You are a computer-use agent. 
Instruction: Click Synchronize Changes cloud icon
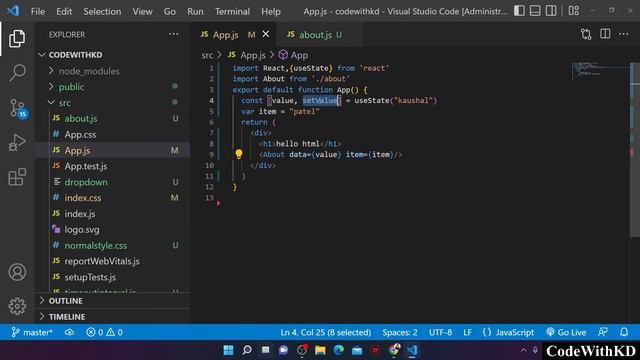tap(69, 332)
